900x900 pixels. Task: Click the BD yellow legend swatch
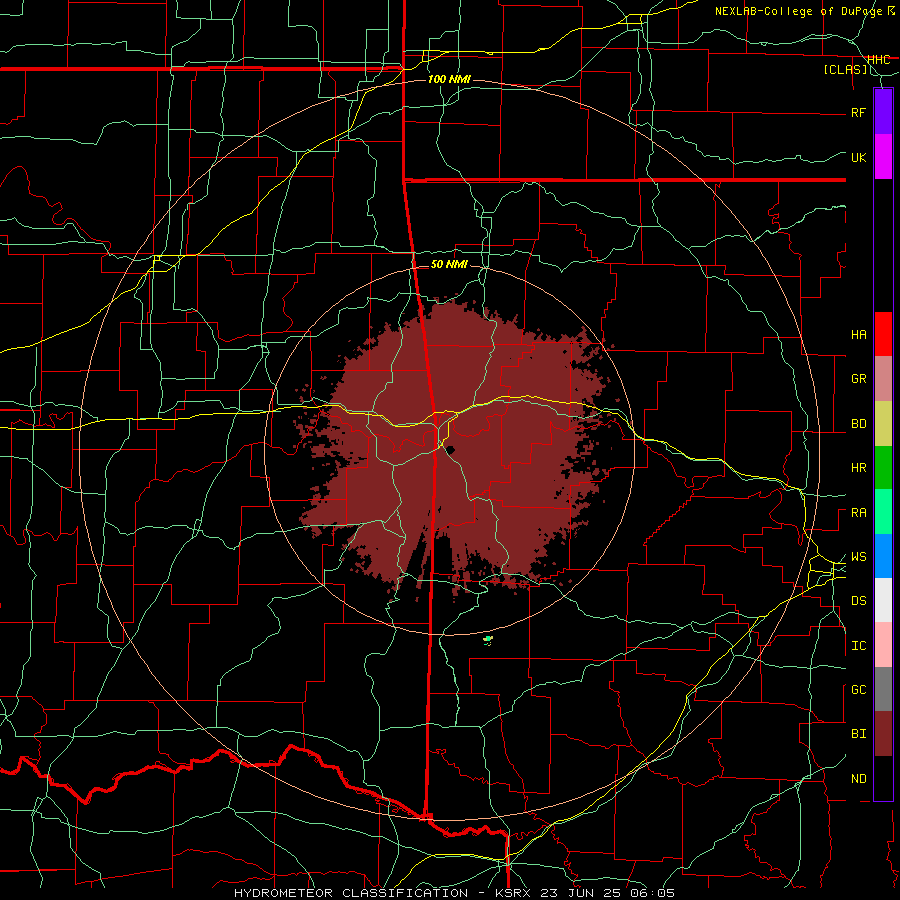[x=883, y=424]
